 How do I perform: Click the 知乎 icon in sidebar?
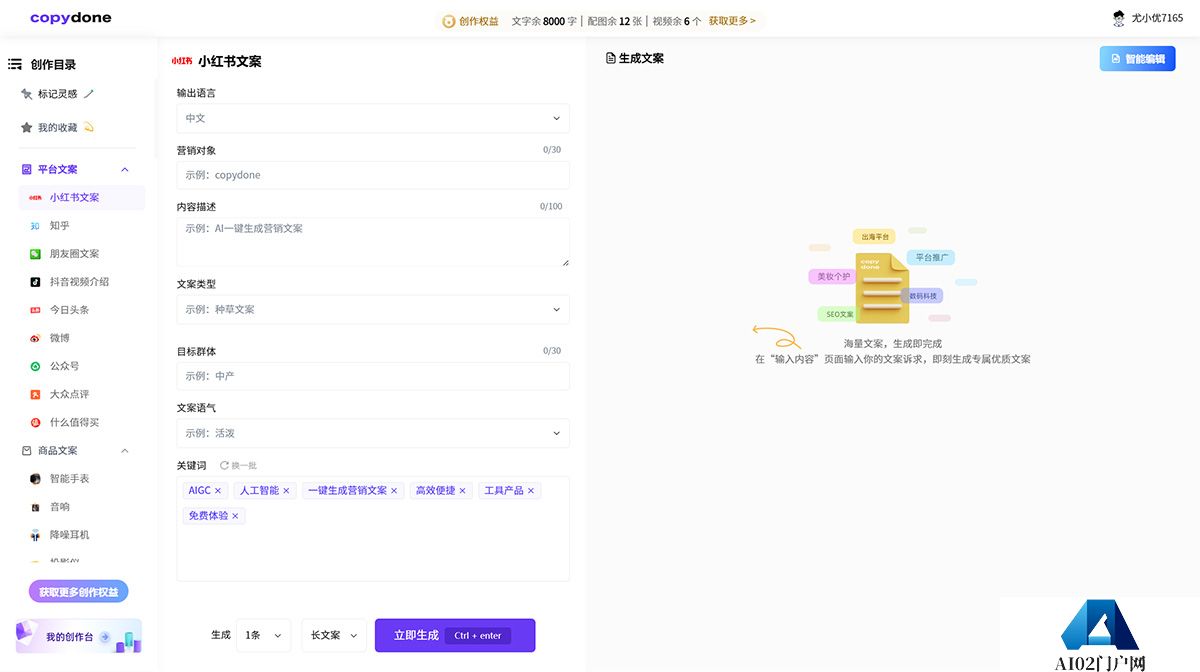click(x=35, y=226)
